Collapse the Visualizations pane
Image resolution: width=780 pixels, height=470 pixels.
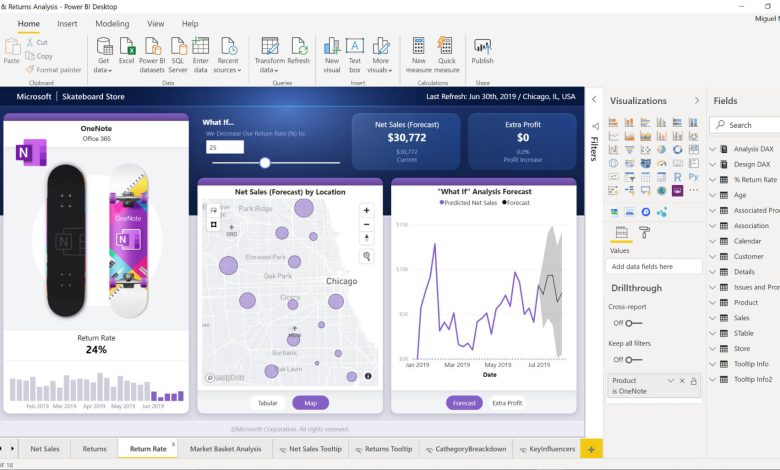(x=696, y=100)
